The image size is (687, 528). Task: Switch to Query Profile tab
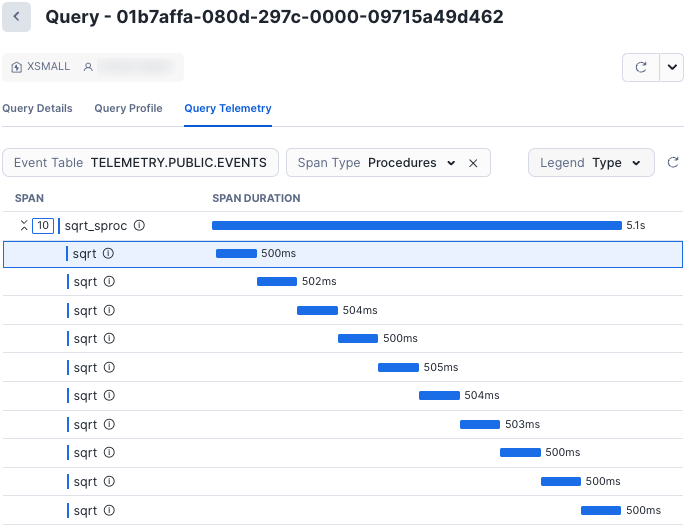pyautogui.click(x=128, y=108)
